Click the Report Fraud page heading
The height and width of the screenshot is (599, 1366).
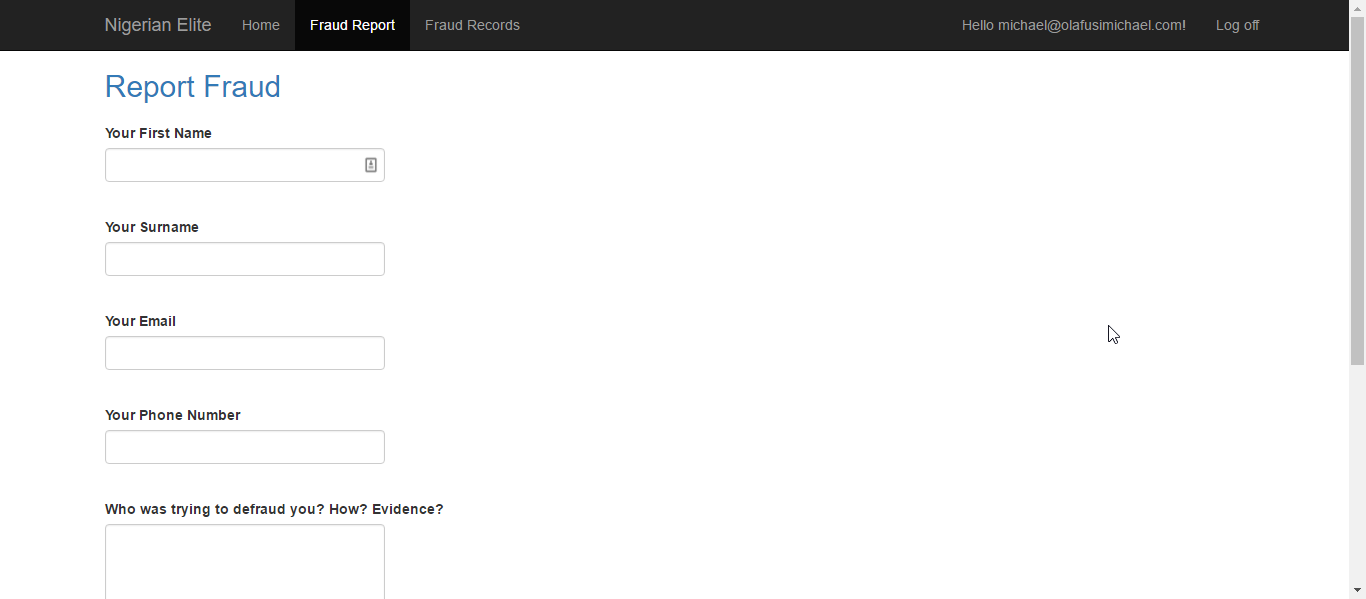pyautogui.click(x=192, y=87)
